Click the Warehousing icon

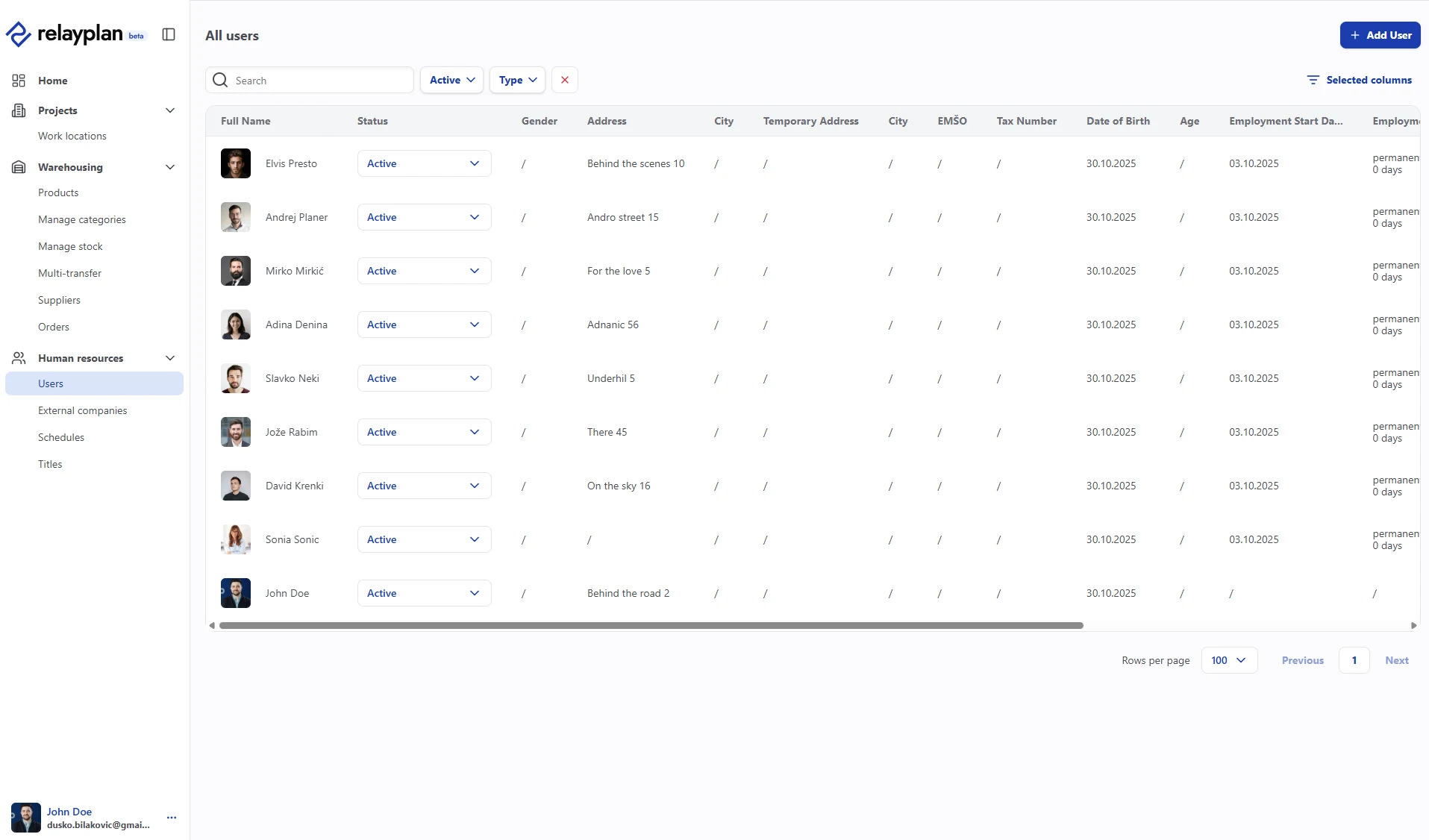pyautogui.click(x=19, y=167)
